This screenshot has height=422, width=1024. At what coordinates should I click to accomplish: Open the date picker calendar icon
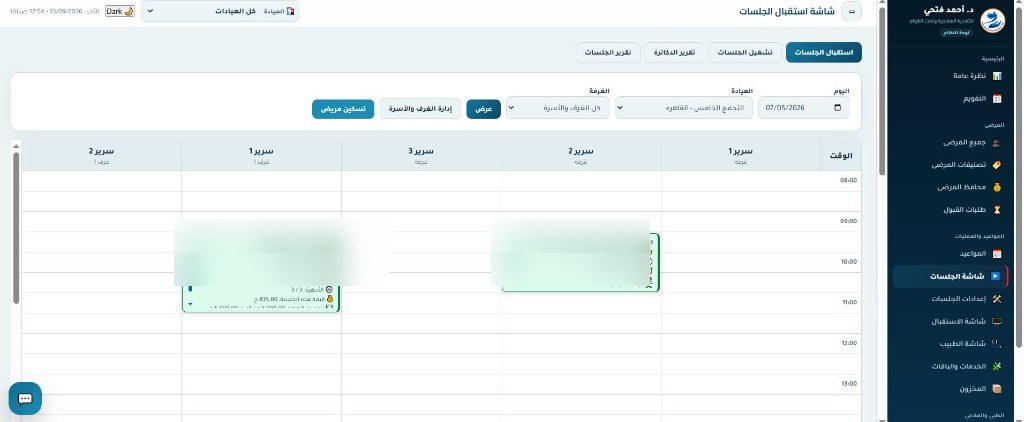pyautogui.click(x=838, y=108)
